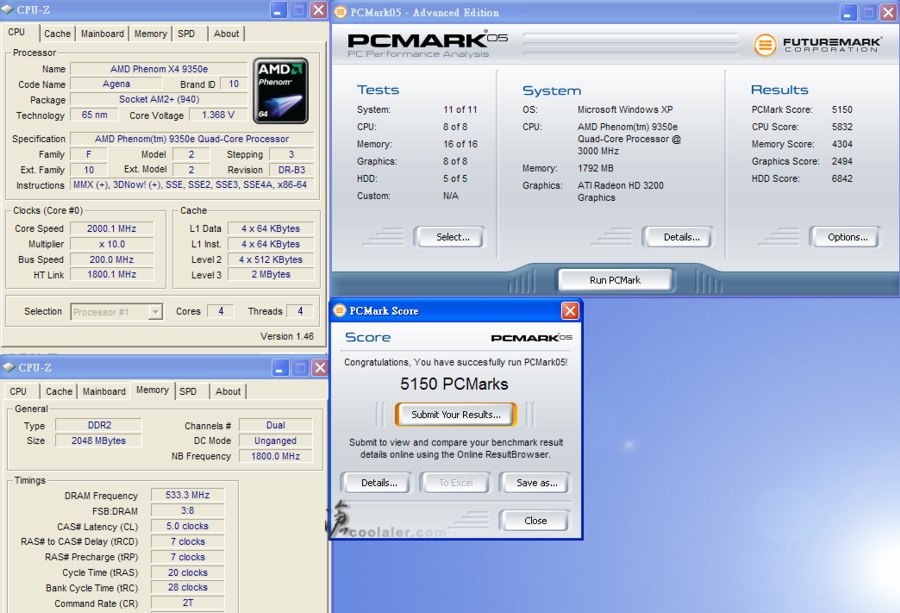Show About tab in the CPU-Z processor window
This screenshot has width=900, height=613.
226,34
